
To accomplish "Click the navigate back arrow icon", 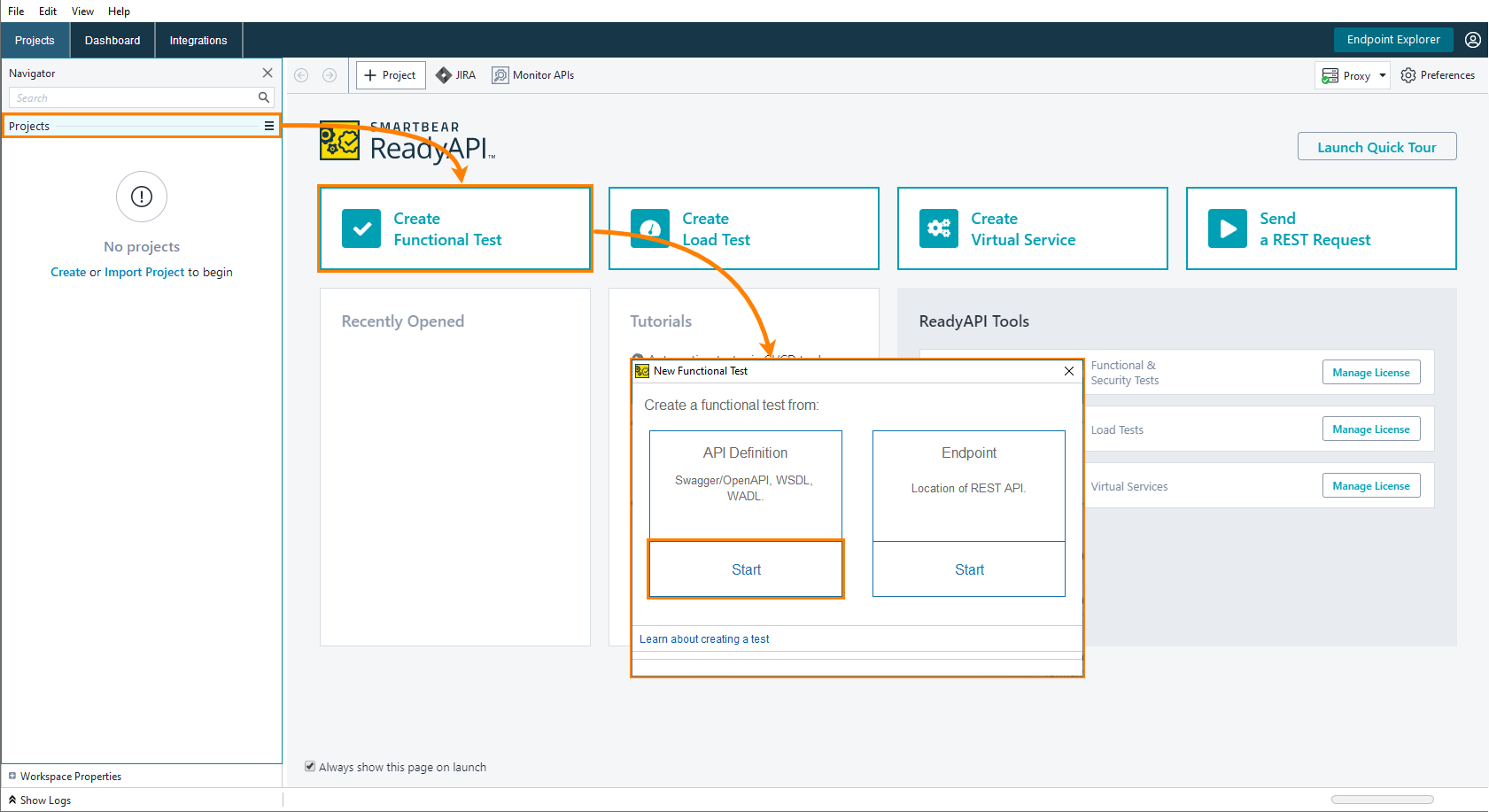I will 301,75.
